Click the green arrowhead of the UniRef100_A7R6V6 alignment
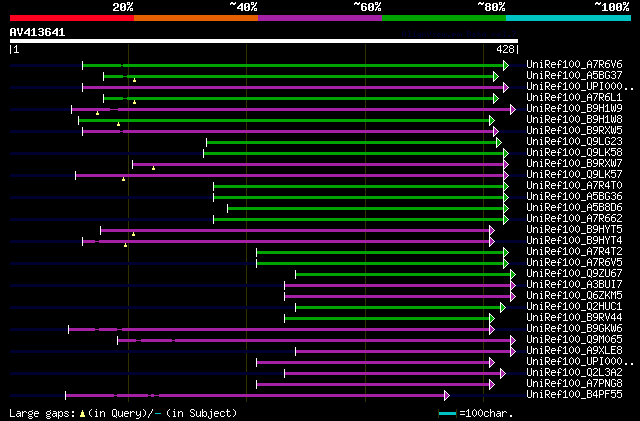Image resolution: width=640 pixels, height=421 pixels. (x=506, y=65)
